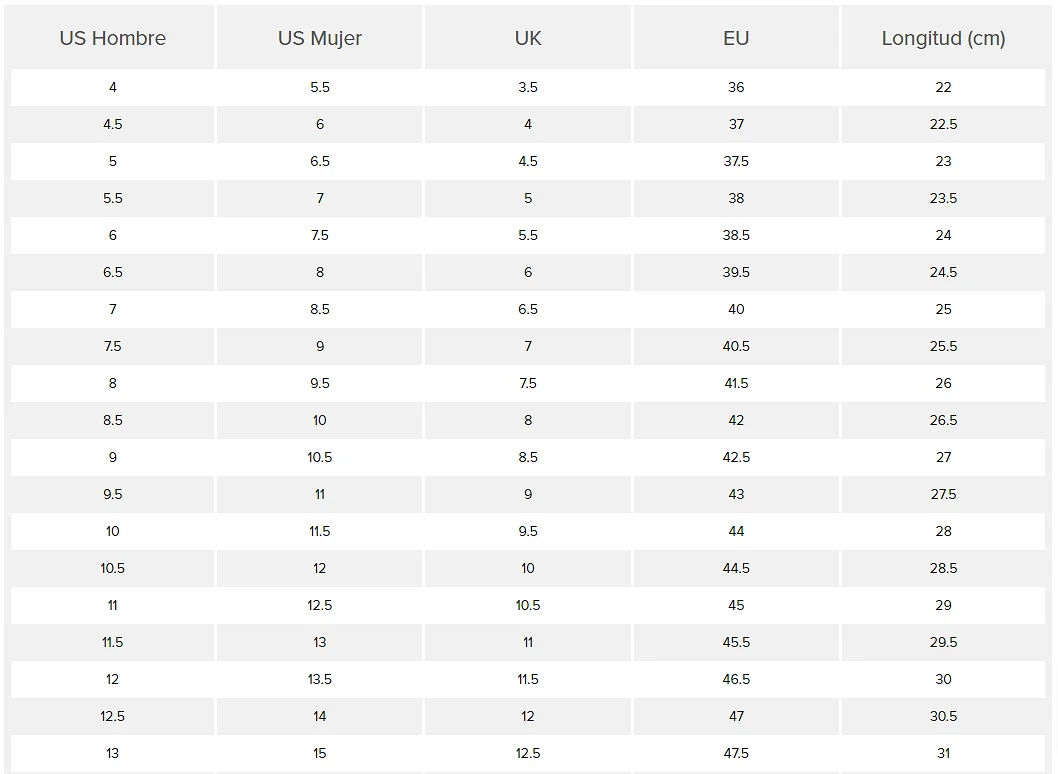Click US Mujer size 11.5 cell

(320, 531)
